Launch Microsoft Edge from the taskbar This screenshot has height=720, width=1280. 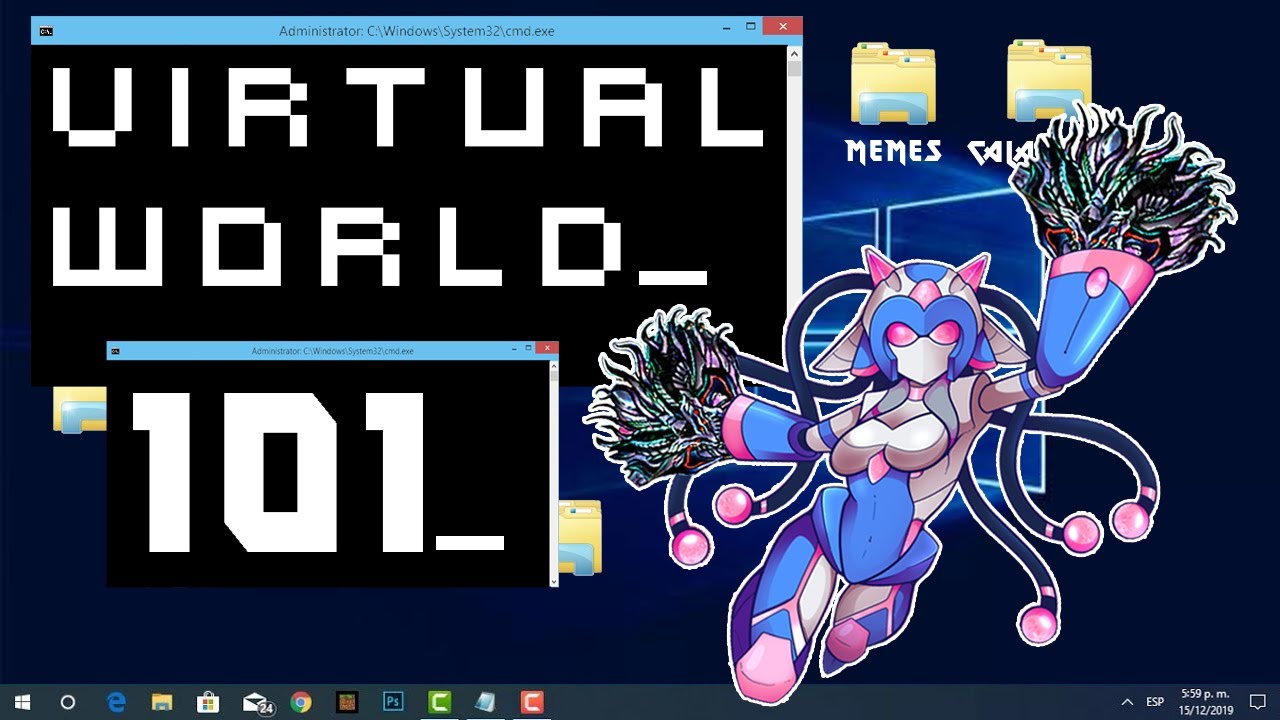coord(116,702)
